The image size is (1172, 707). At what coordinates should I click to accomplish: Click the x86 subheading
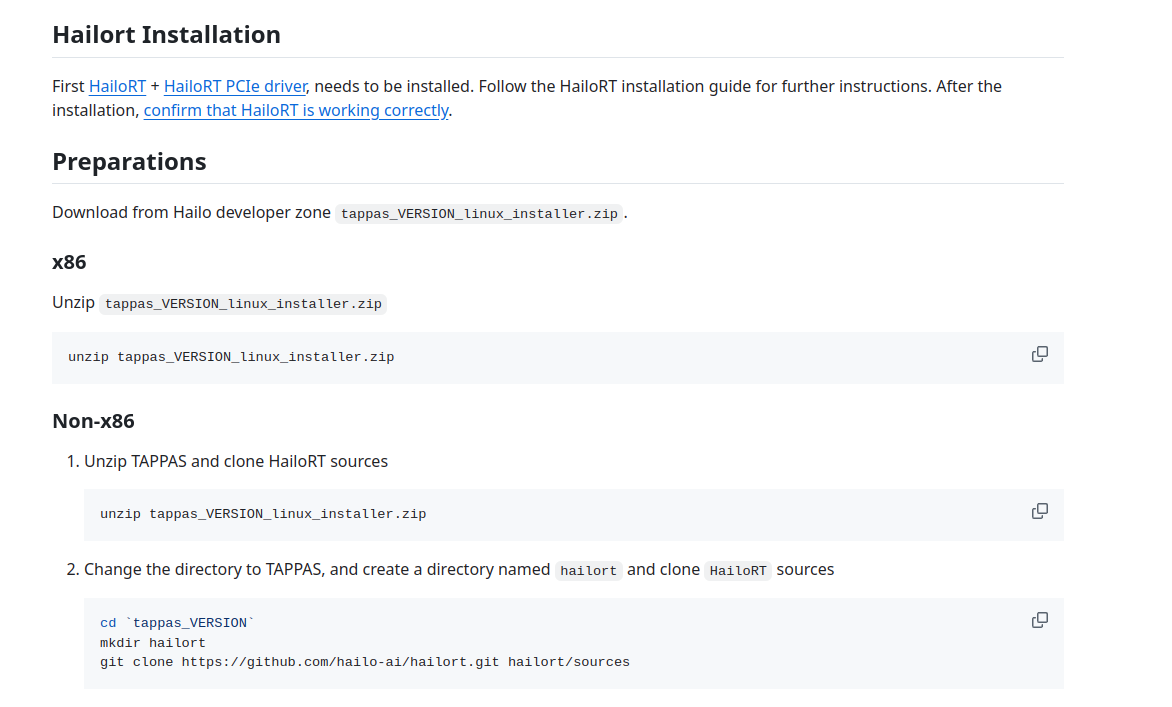click(69, 263)
